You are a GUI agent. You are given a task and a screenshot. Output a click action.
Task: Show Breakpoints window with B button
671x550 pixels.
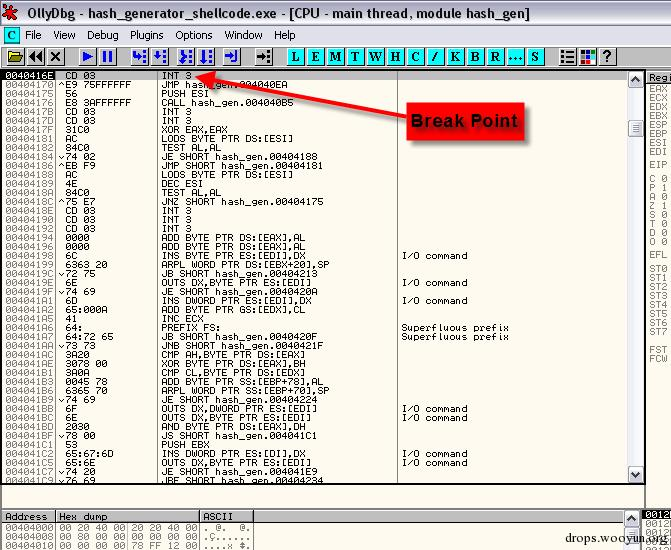click(475, 56)
